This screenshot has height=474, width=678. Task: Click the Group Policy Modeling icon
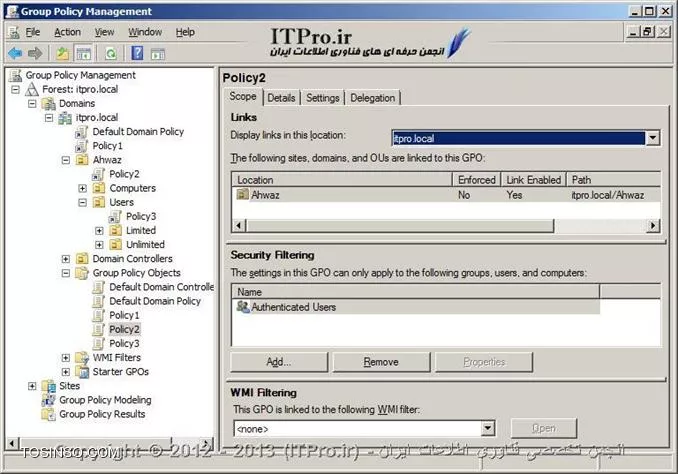coord(48,400)
